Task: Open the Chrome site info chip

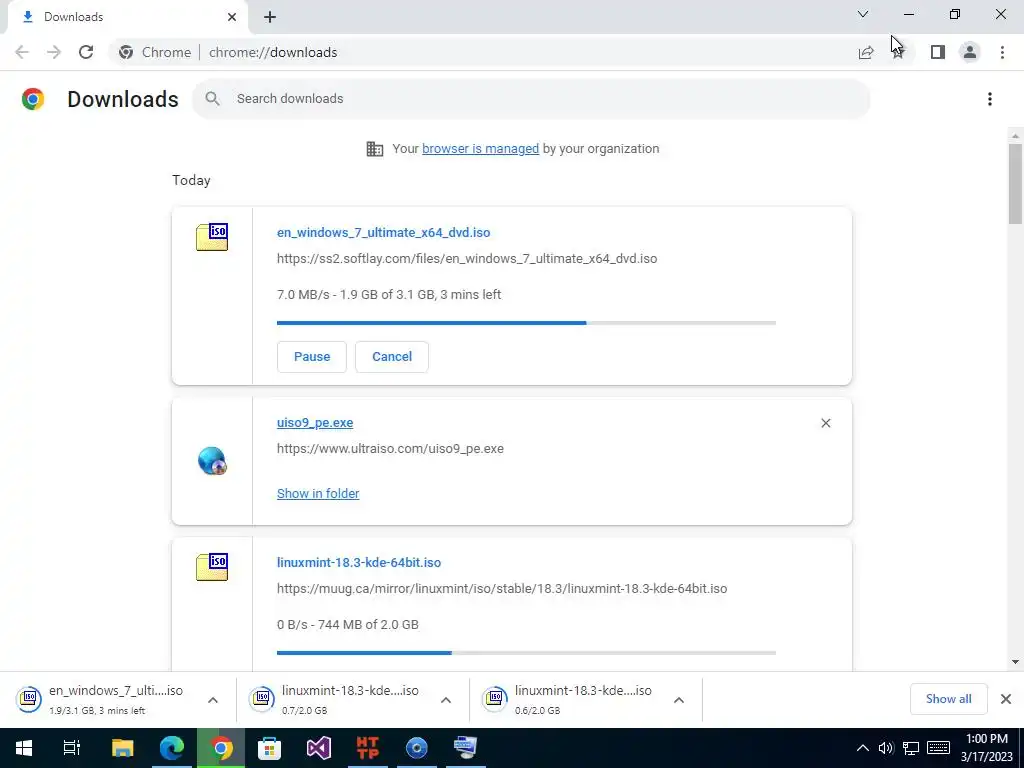Action: pyautogui.click(x=155, y=52)
